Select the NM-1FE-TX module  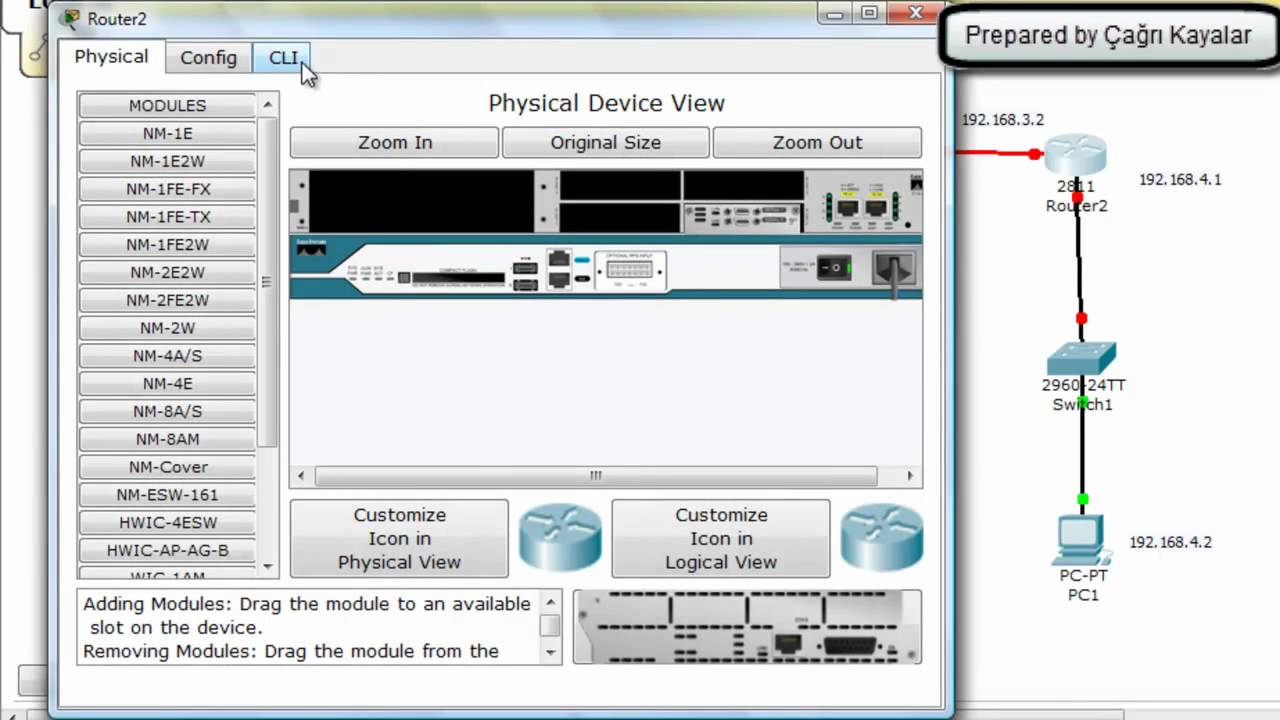pos(167,217)
